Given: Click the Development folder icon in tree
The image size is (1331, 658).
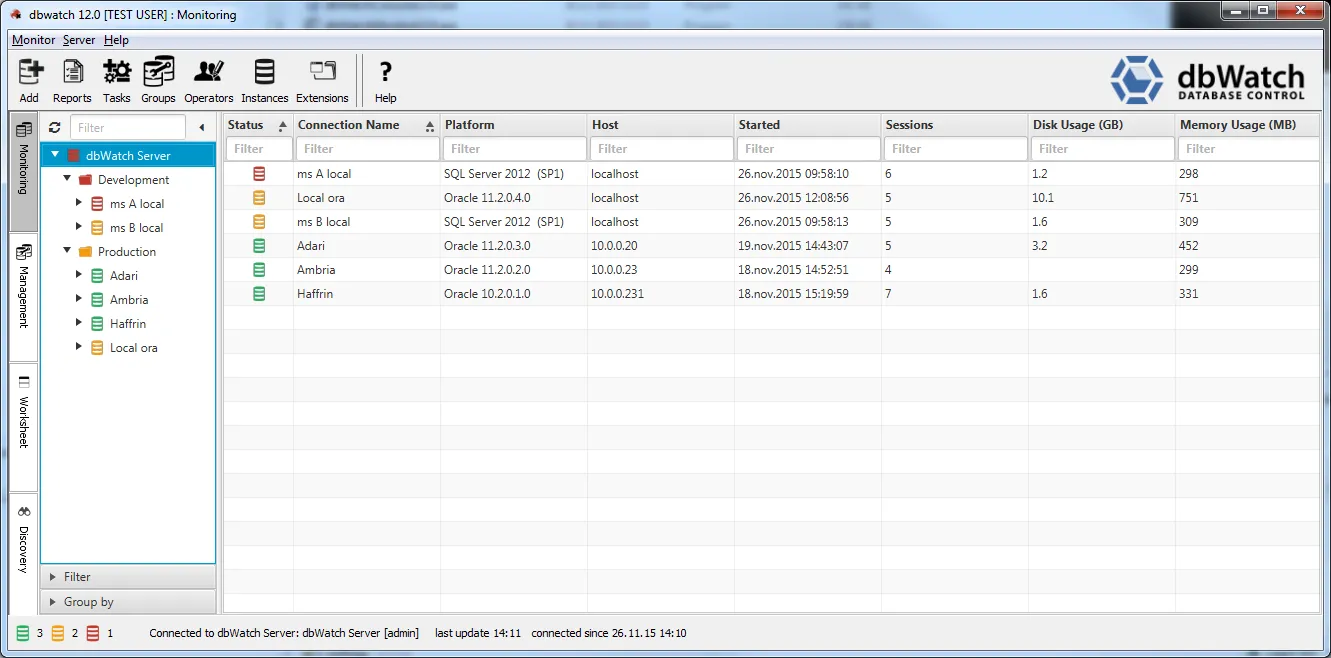Looking at the screenshot, I should click(85, 180).
